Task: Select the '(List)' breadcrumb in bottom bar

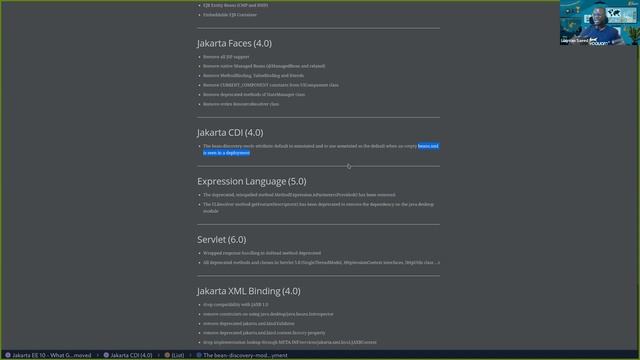Action: [178, 356]
